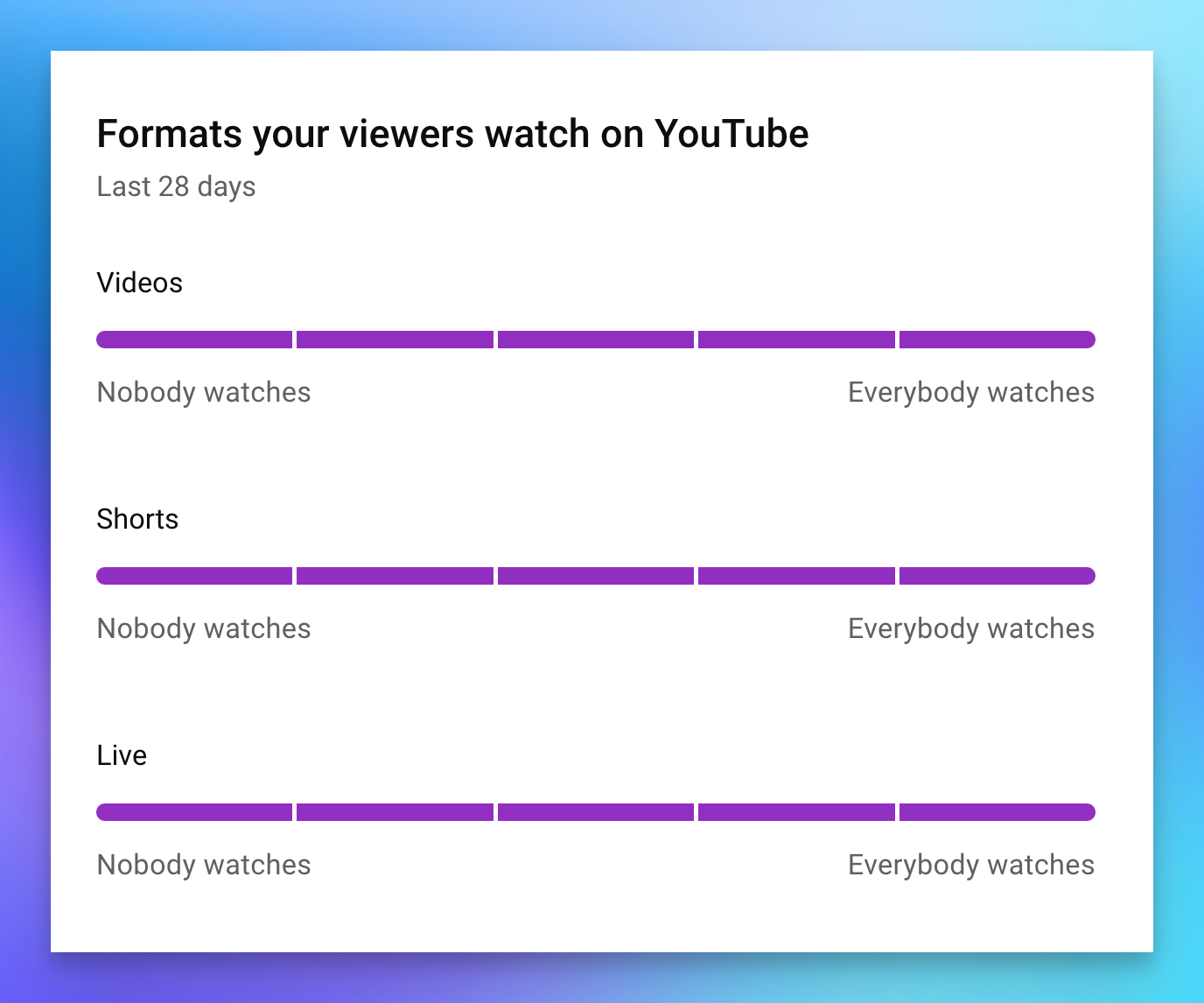Click fourth segment of the Live bar
The width and height of the screenshot is (1204, 1003).
[x=796, y=812]
